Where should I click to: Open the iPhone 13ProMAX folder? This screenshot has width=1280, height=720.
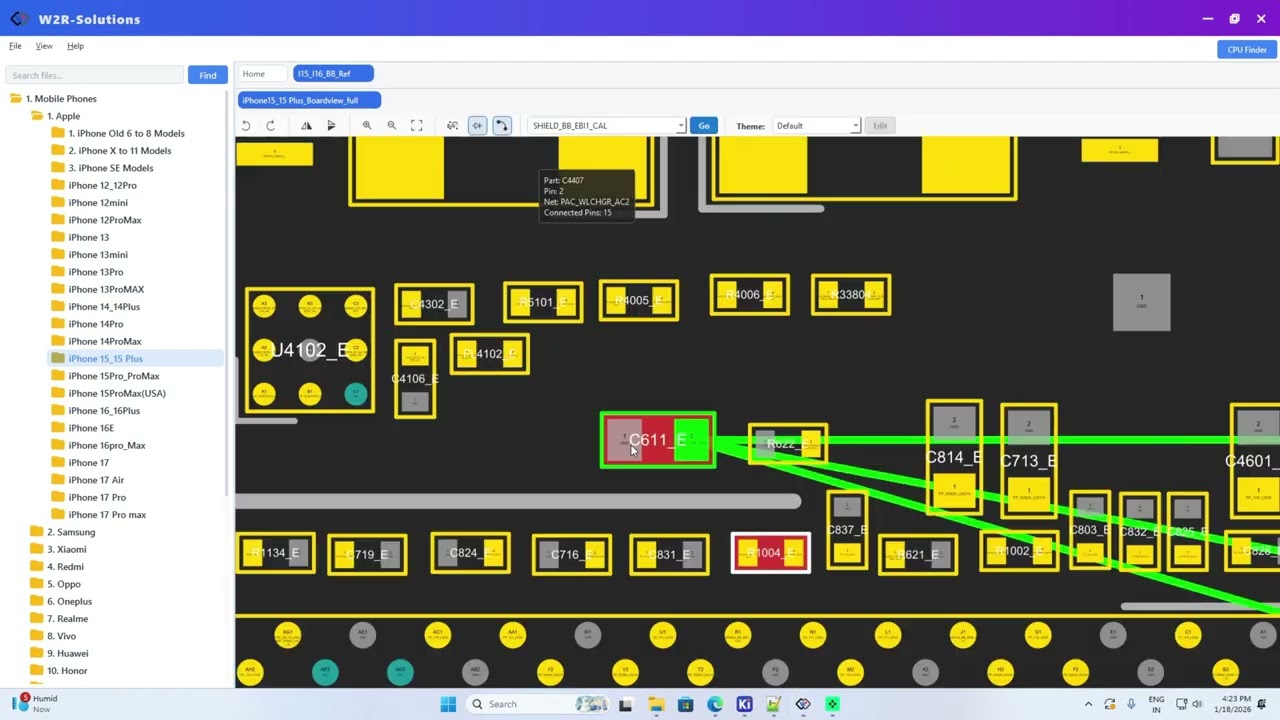(x=106, y=289)
